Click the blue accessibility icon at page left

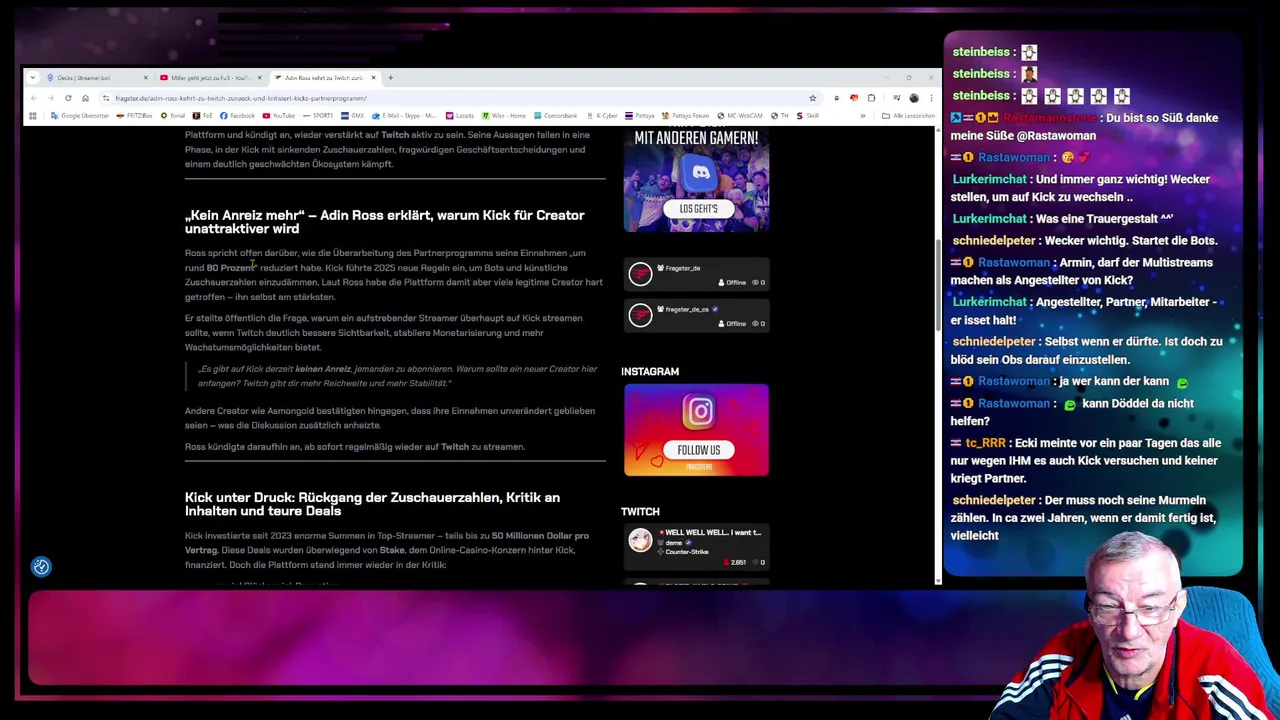click(x=41, y=567)
